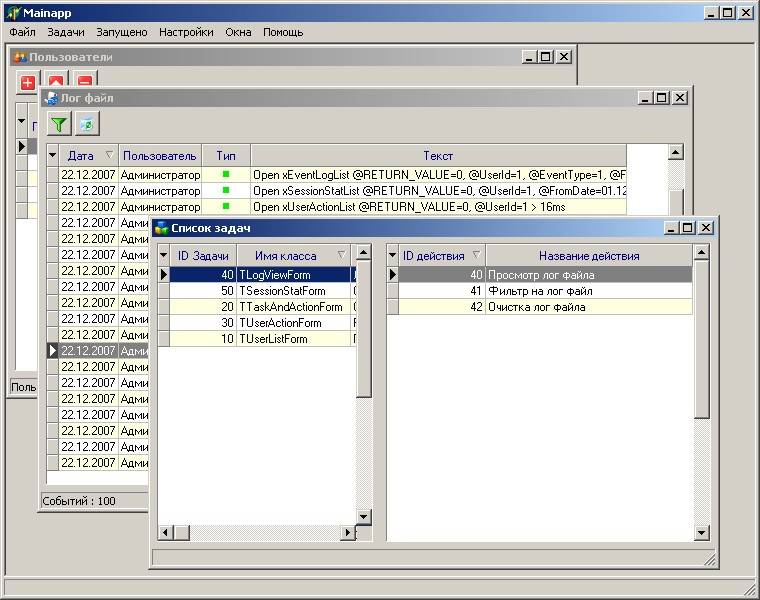
Task: Click the green funnel filter icon in Лог файл
Action: point(59,124)
